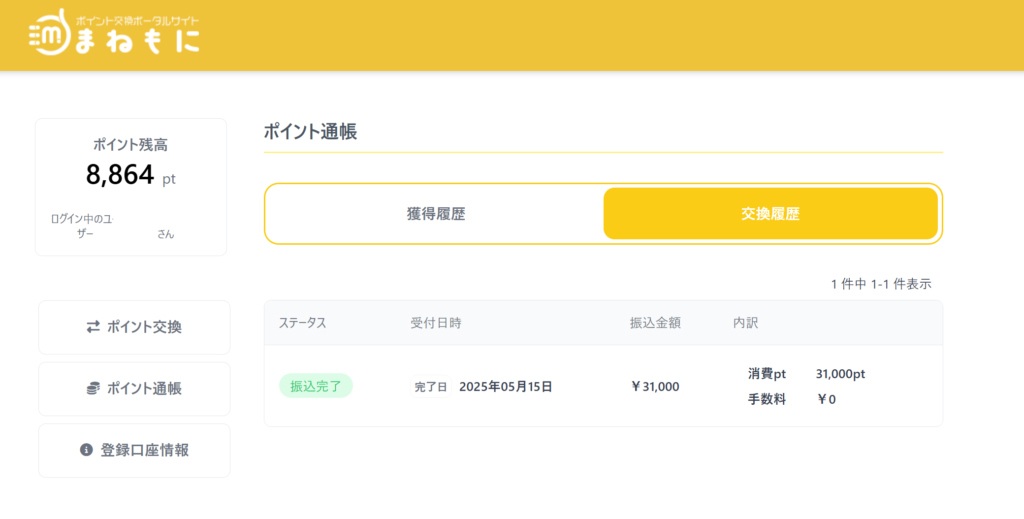Click the coin stack icon beside ポイント通帳
This screenshot has height=519, width=1024.
click(93, 388)
